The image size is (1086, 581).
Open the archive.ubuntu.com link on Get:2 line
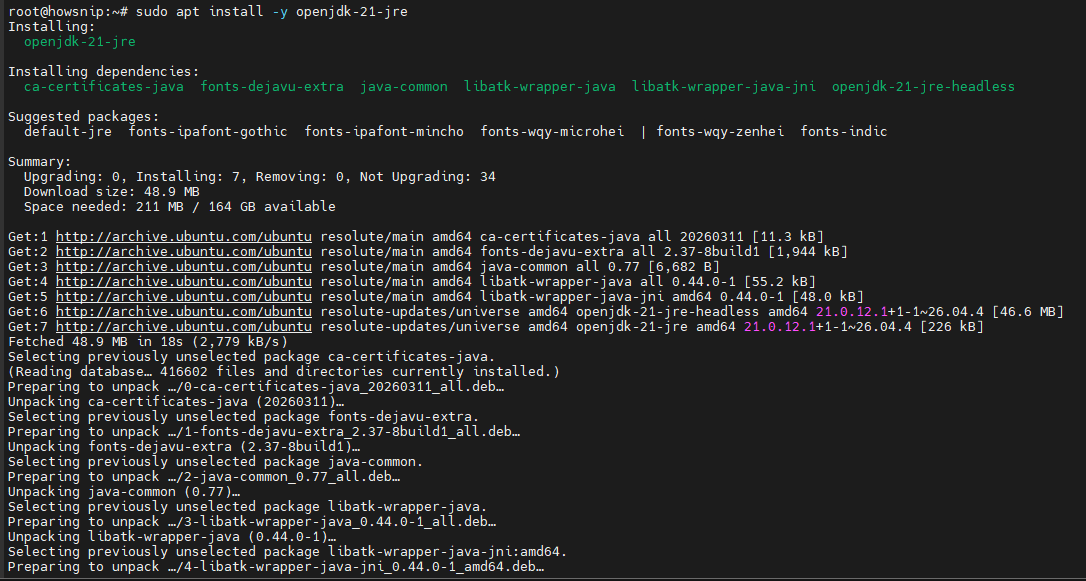[184, 251]
